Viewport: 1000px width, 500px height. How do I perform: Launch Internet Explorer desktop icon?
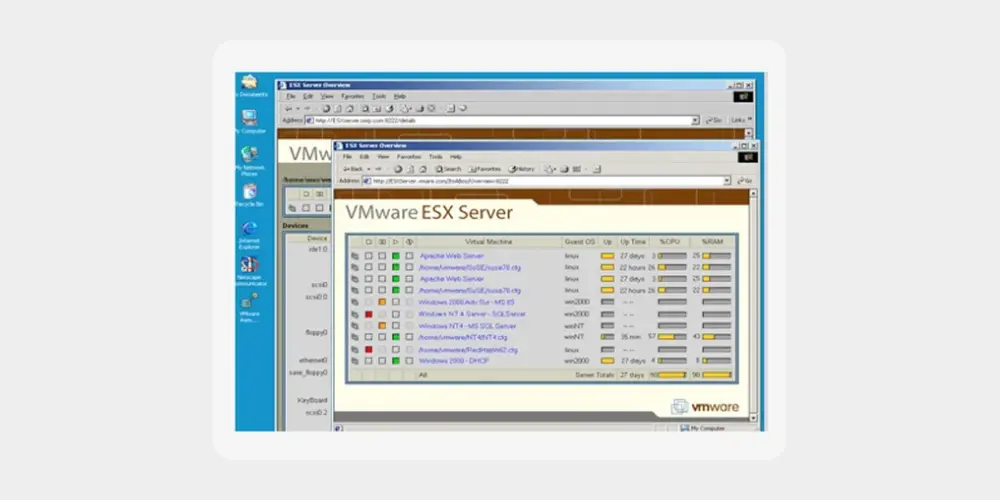coord(249,228)
